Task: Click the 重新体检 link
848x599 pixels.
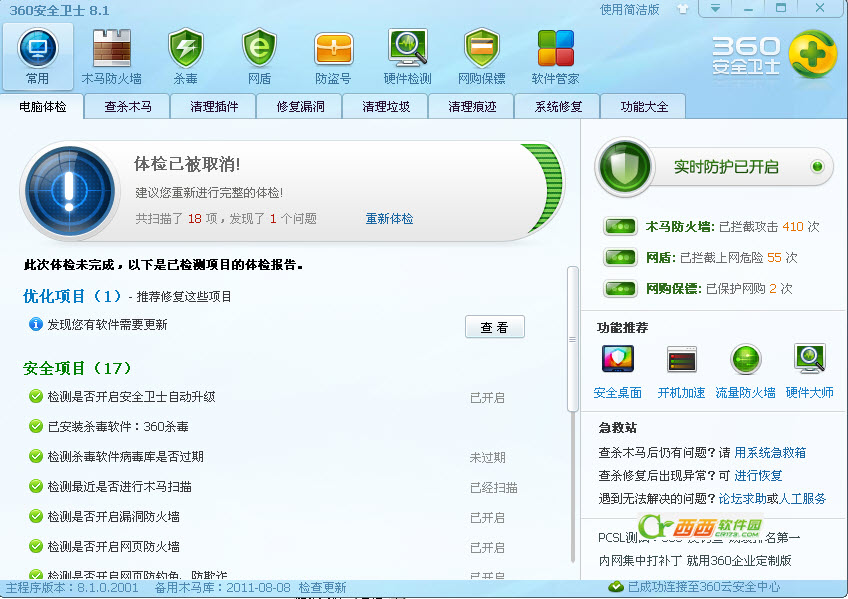Action: [x=389, y=218]
